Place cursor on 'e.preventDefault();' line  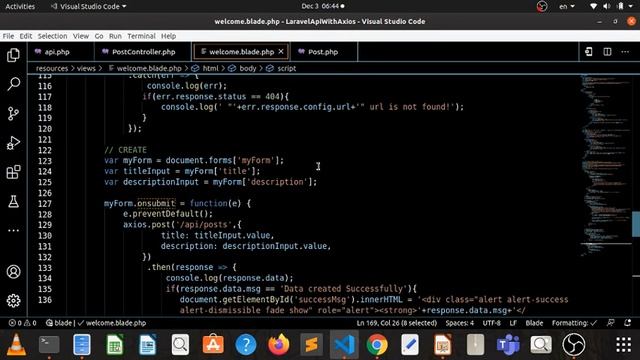tap(168, 214)
